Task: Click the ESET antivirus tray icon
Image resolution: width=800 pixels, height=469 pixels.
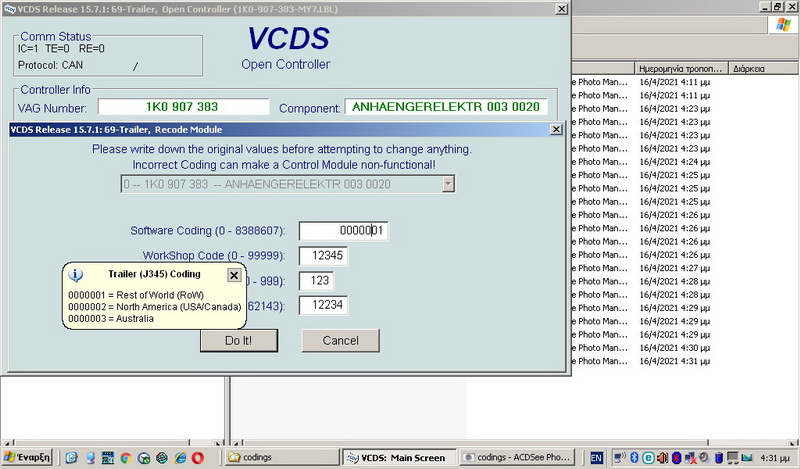Action: (x=648, y=457)
